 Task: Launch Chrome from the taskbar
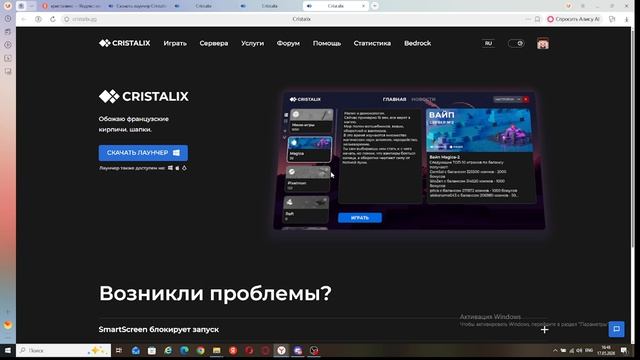coord(200,350)
